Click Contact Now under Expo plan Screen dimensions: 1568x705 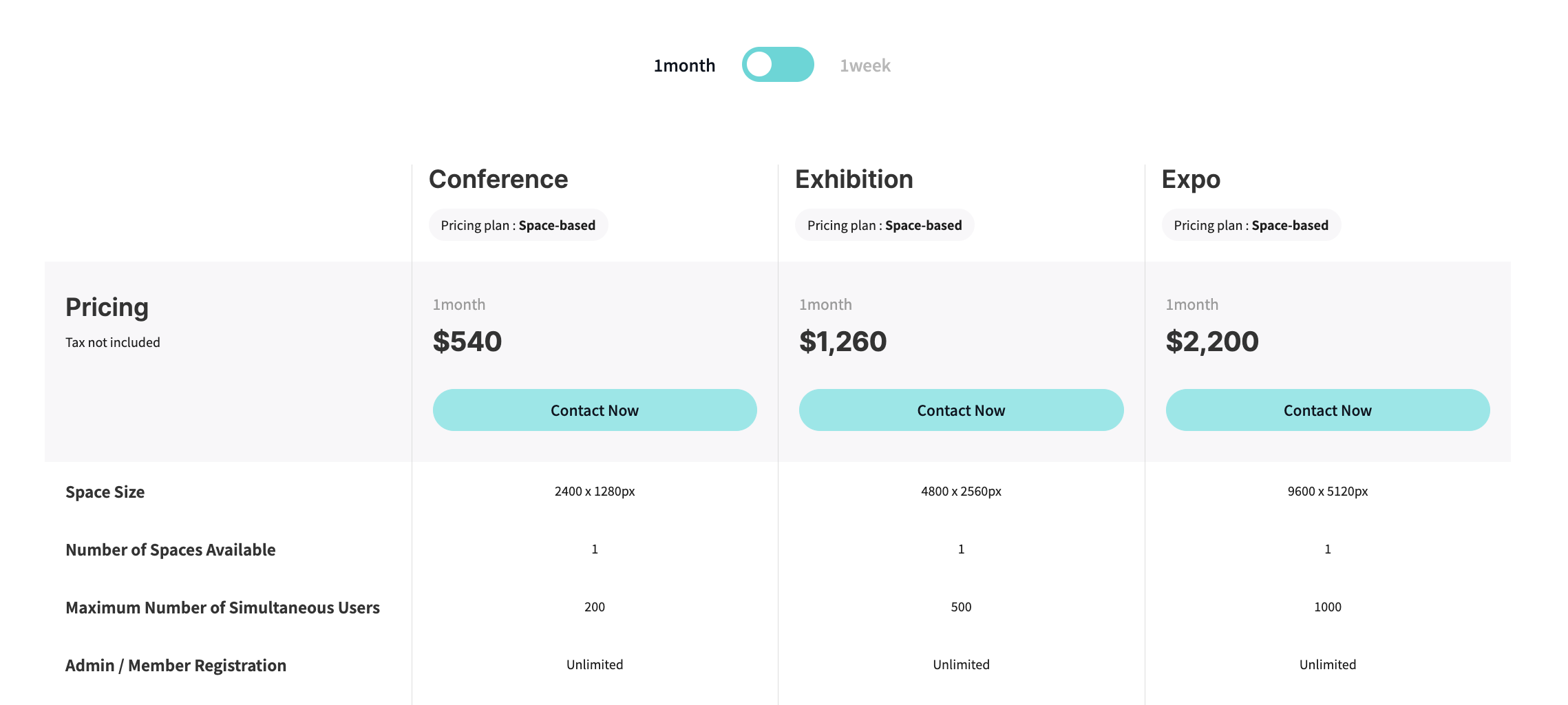[x=1327, y=410]
